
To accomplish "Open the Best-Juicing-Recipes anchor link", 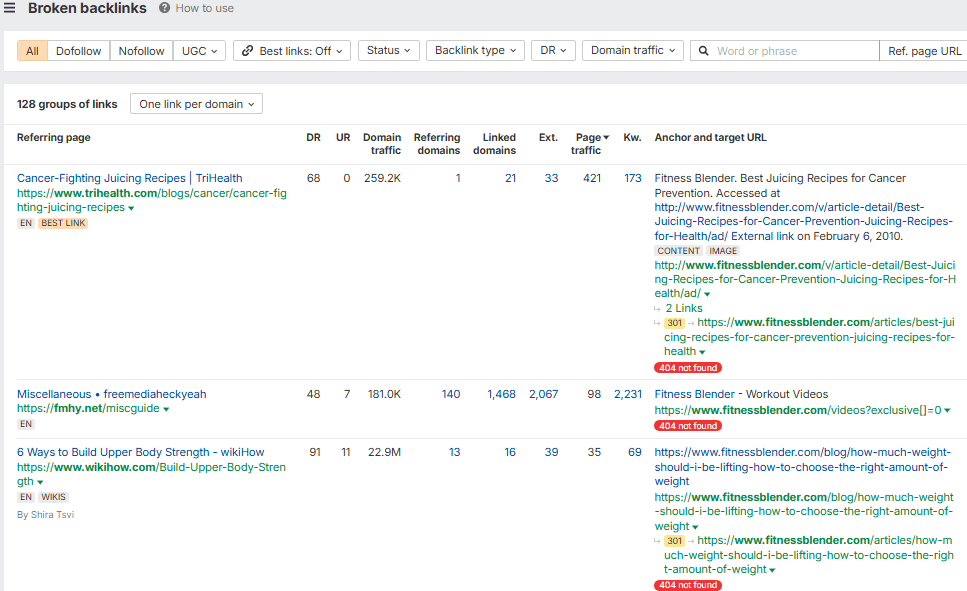I will [804, 221].
